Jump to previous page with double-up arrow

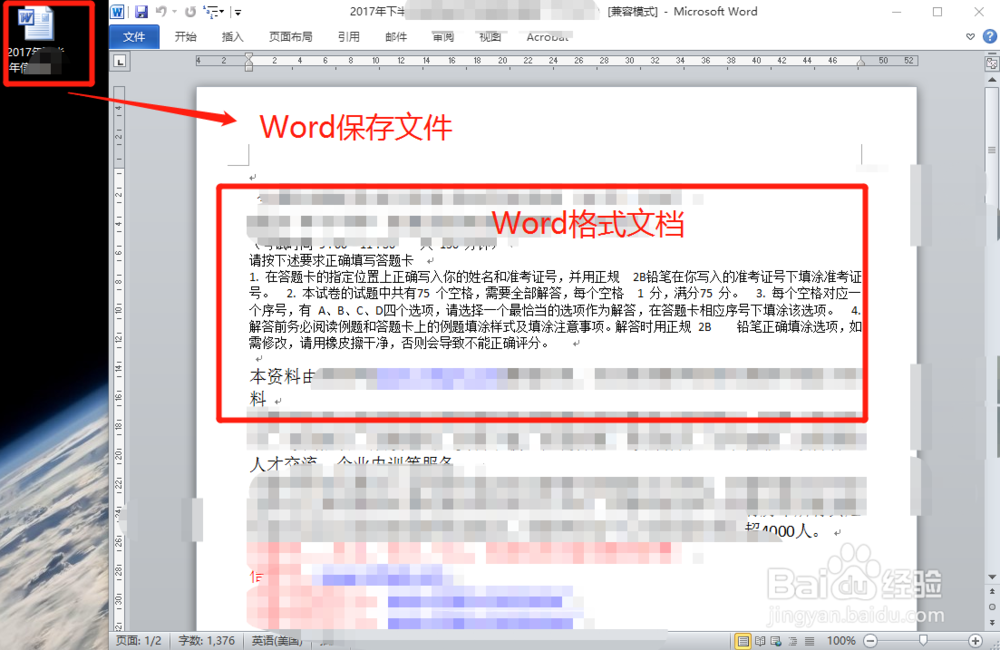tap(992, 591)
